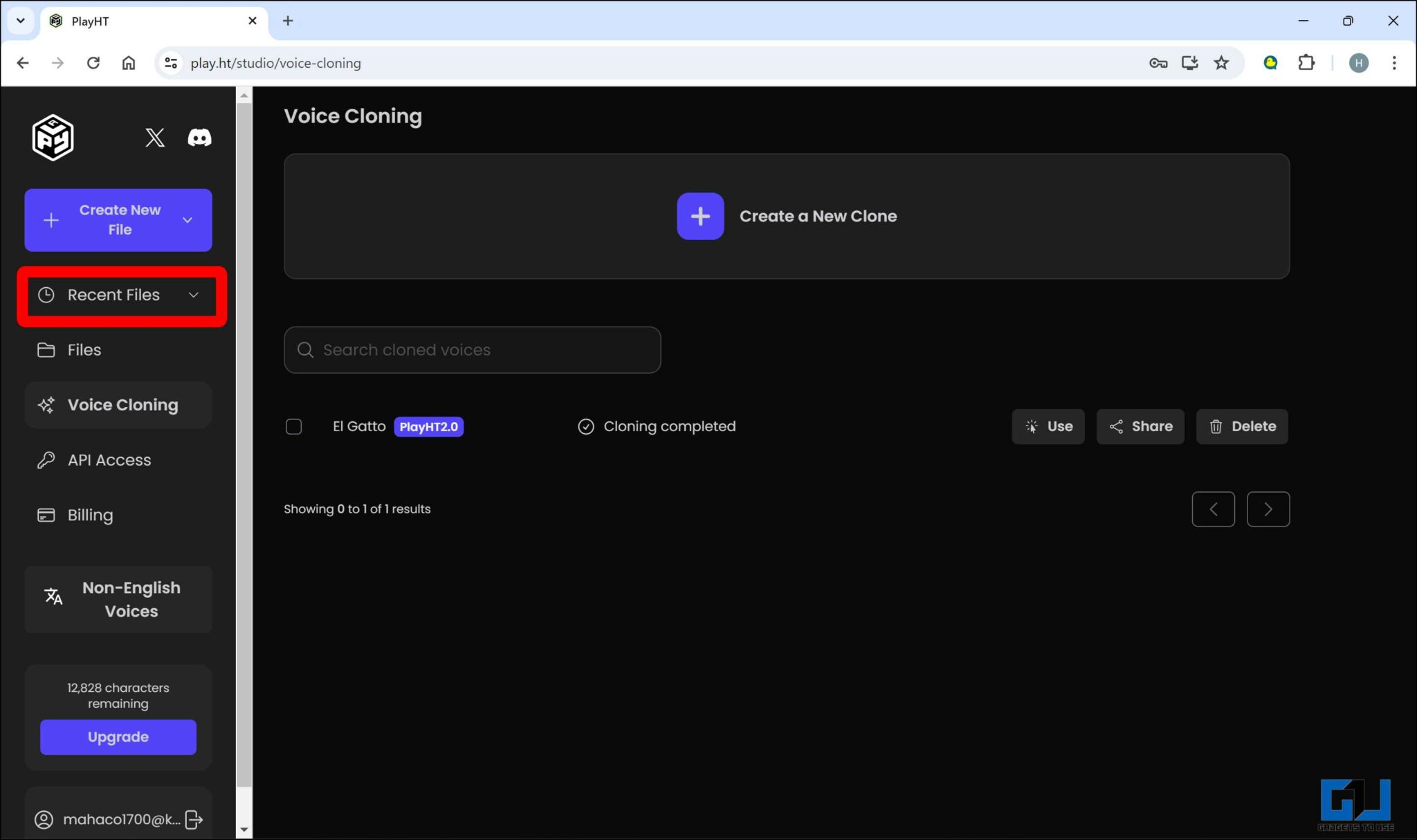Image resolution: width=1417 pixels, height=840 pixels.
Task: Click the purple plus Create Clone icon
Action: [x=700, y=216]
